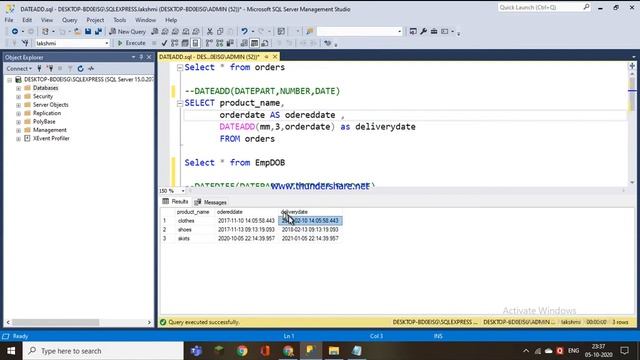Expand the Replication tree node
The width and height of the screenshot is (640, 360).
[18, 113]
